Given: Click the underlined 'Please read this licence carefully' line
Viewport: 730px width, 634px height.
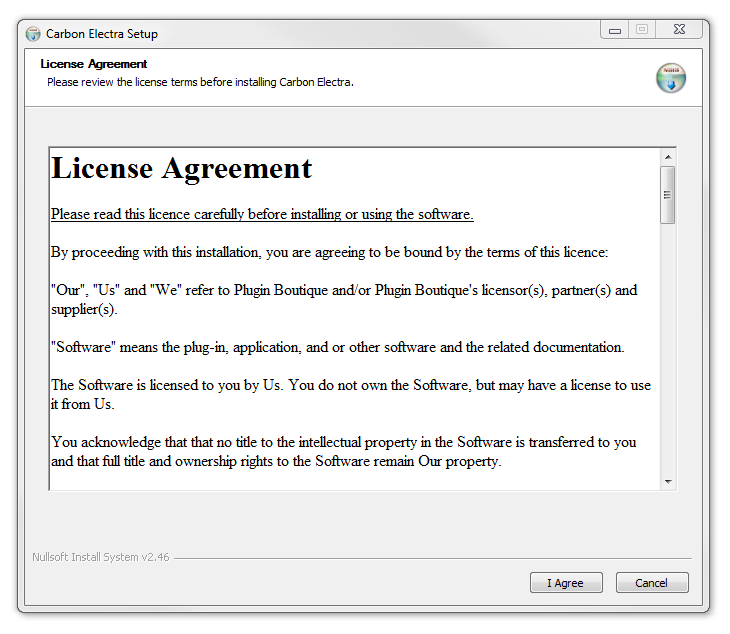Looking at the screenshot, I should (262, 214).
